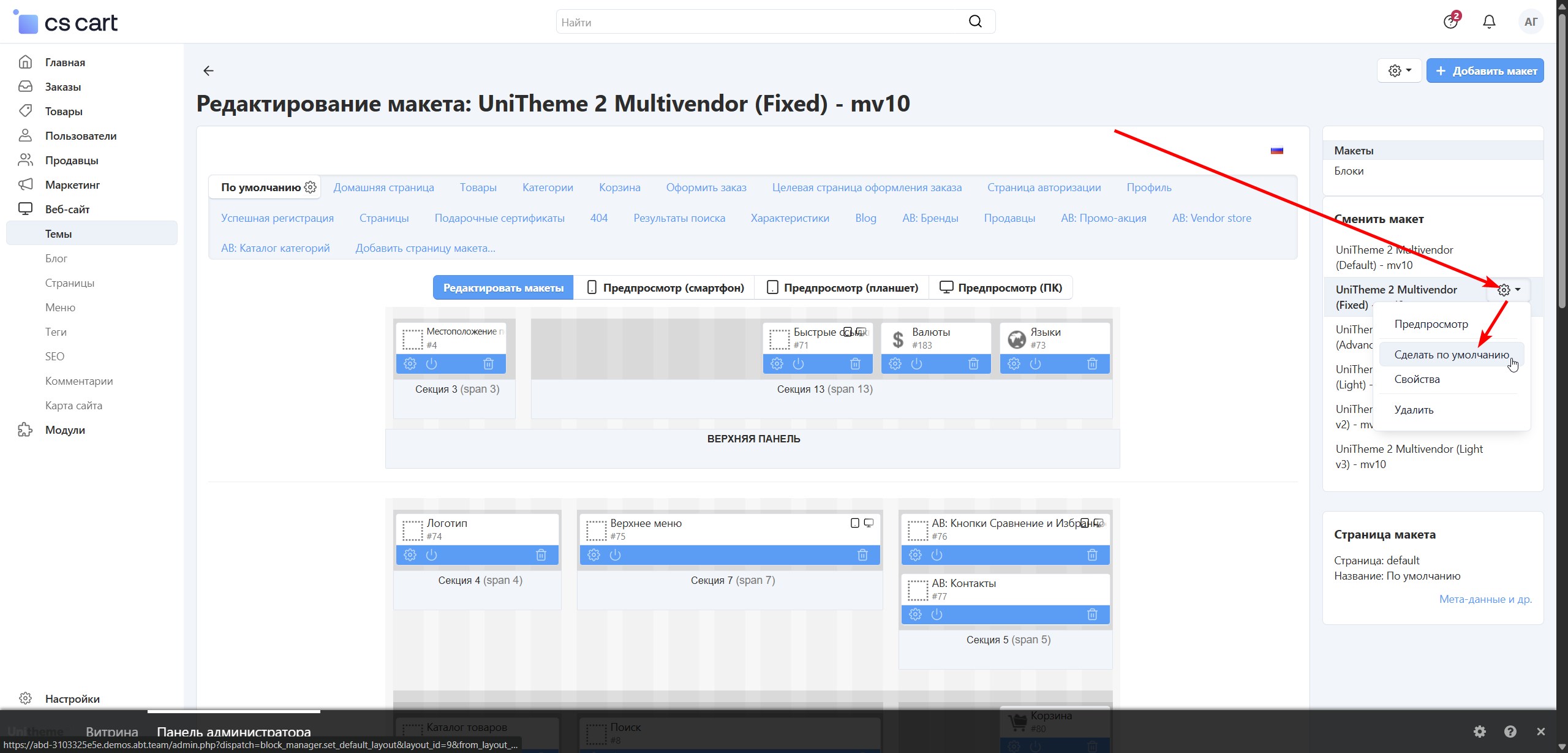
Task: Open Настройки in the sidebar
Action: 72,698
